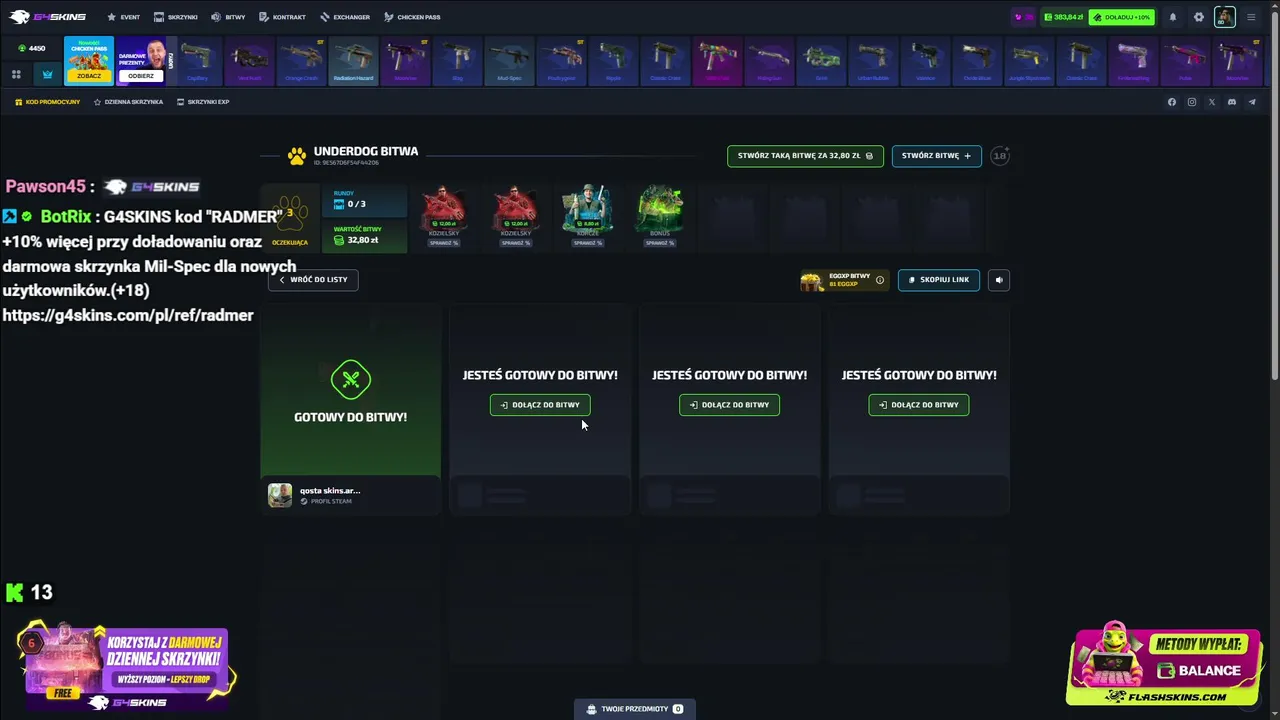Click Stwórz taką bitwę za 32,80 zł

(x=805, y=156)
